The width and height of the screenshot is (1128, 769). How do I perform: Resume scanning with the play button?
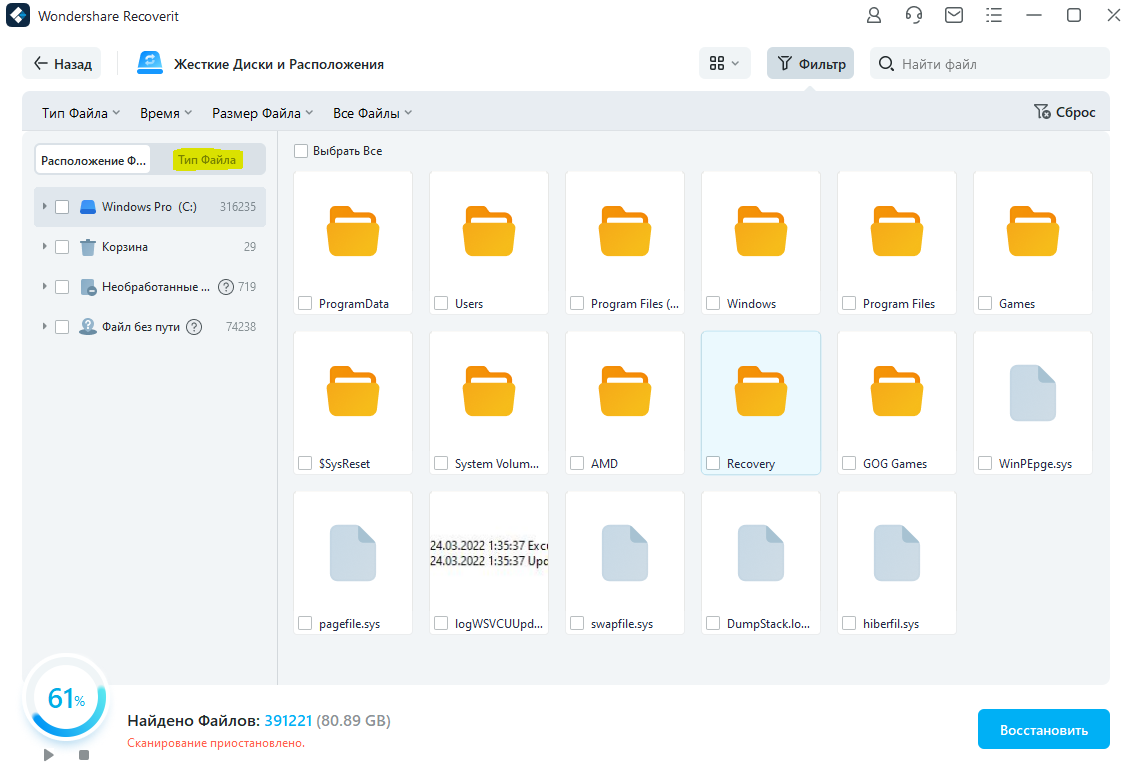[48, 755]
